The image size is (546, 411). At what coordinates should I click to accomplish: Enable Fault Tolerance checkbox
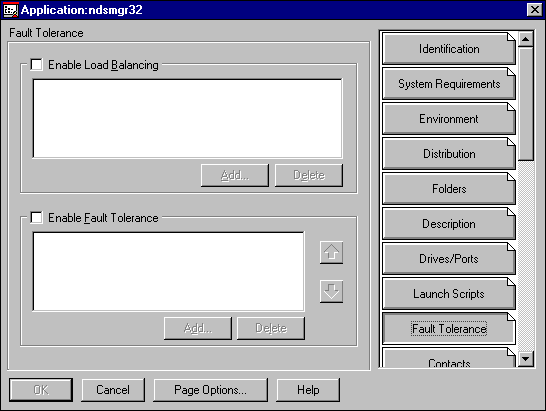pyautogui.click(x=37, y=218)
